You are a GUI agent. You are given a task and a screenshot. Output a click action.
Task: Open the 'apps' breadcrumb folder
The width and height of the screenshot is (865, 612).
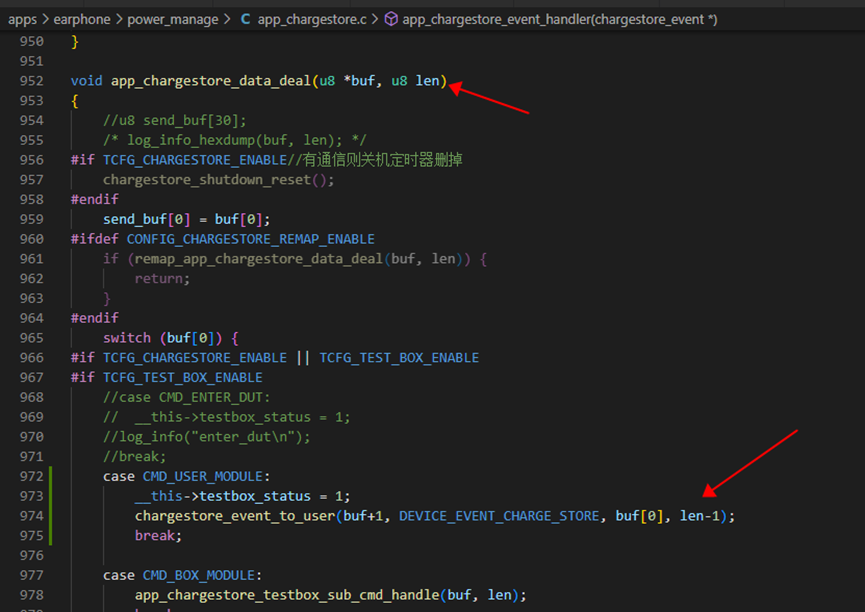(x=23, y=20)
